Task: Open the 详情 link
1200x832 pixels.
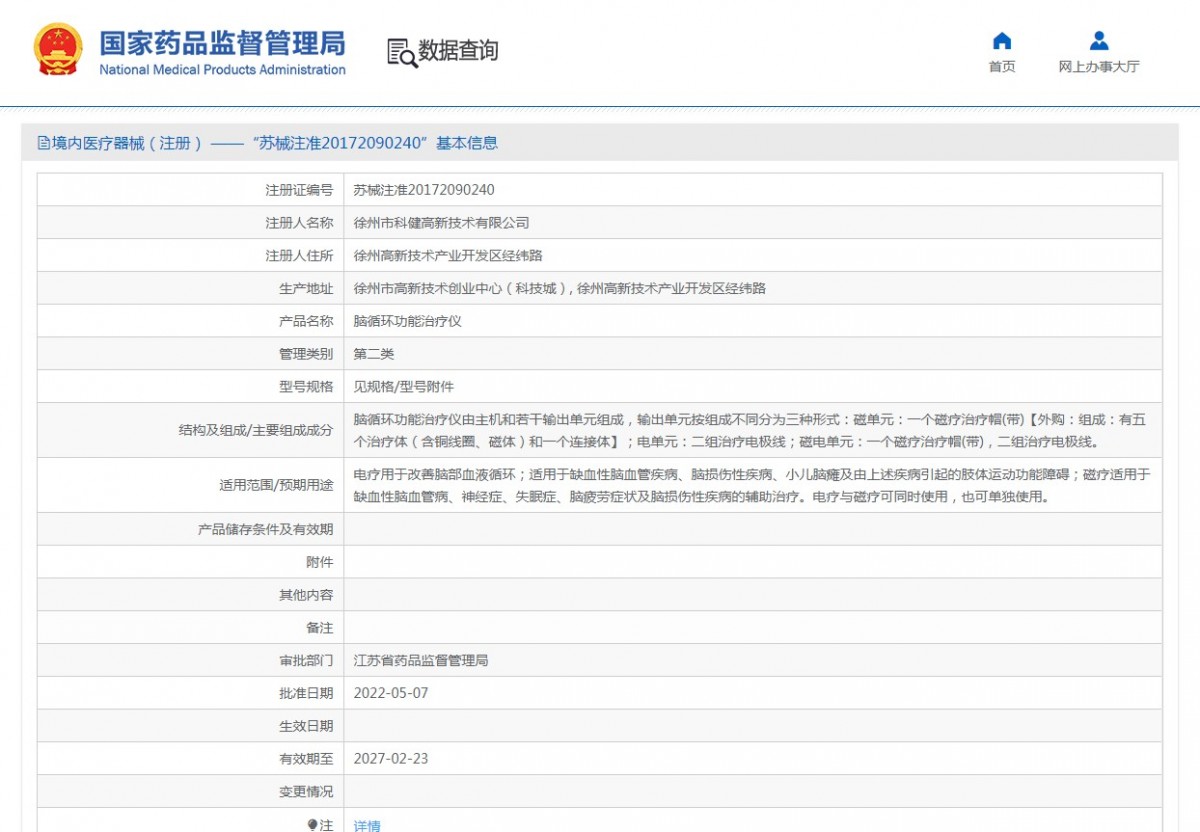Action: (367, 825)
